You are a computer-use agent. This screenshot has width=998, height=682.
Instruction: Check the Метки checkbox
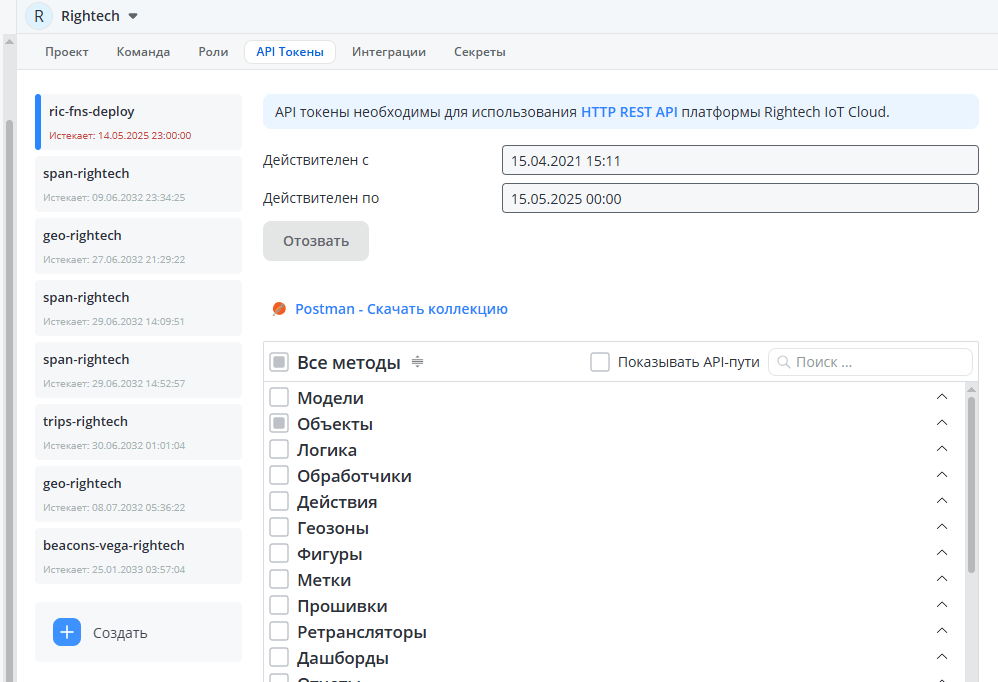tap(279, 580)
